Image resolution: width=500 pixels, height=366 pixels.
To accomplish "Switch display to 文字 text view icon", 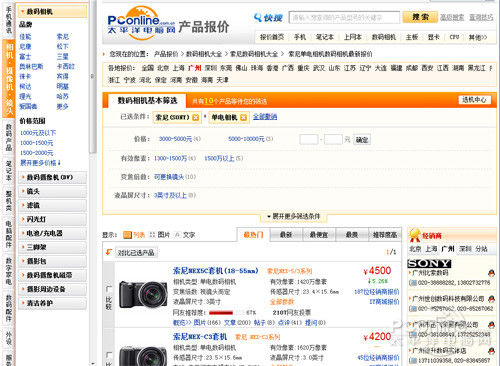I will click(178, 235).
